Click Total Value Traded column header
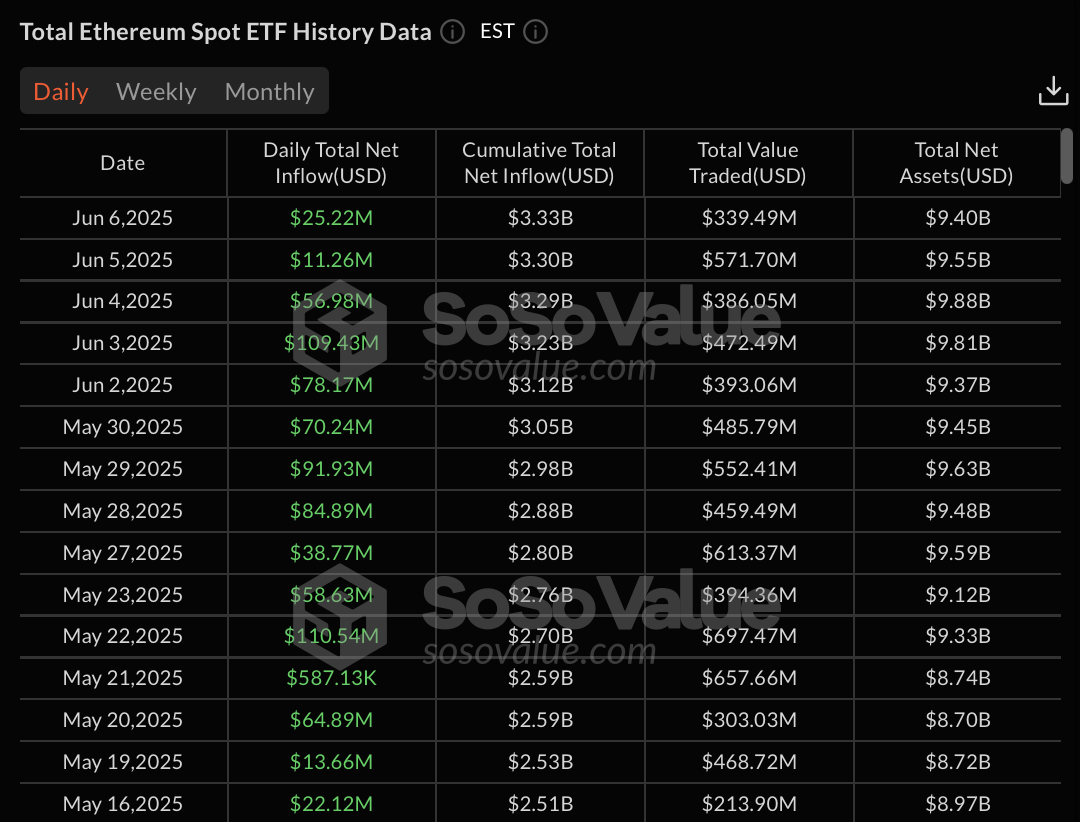 (x=748, y=163)
